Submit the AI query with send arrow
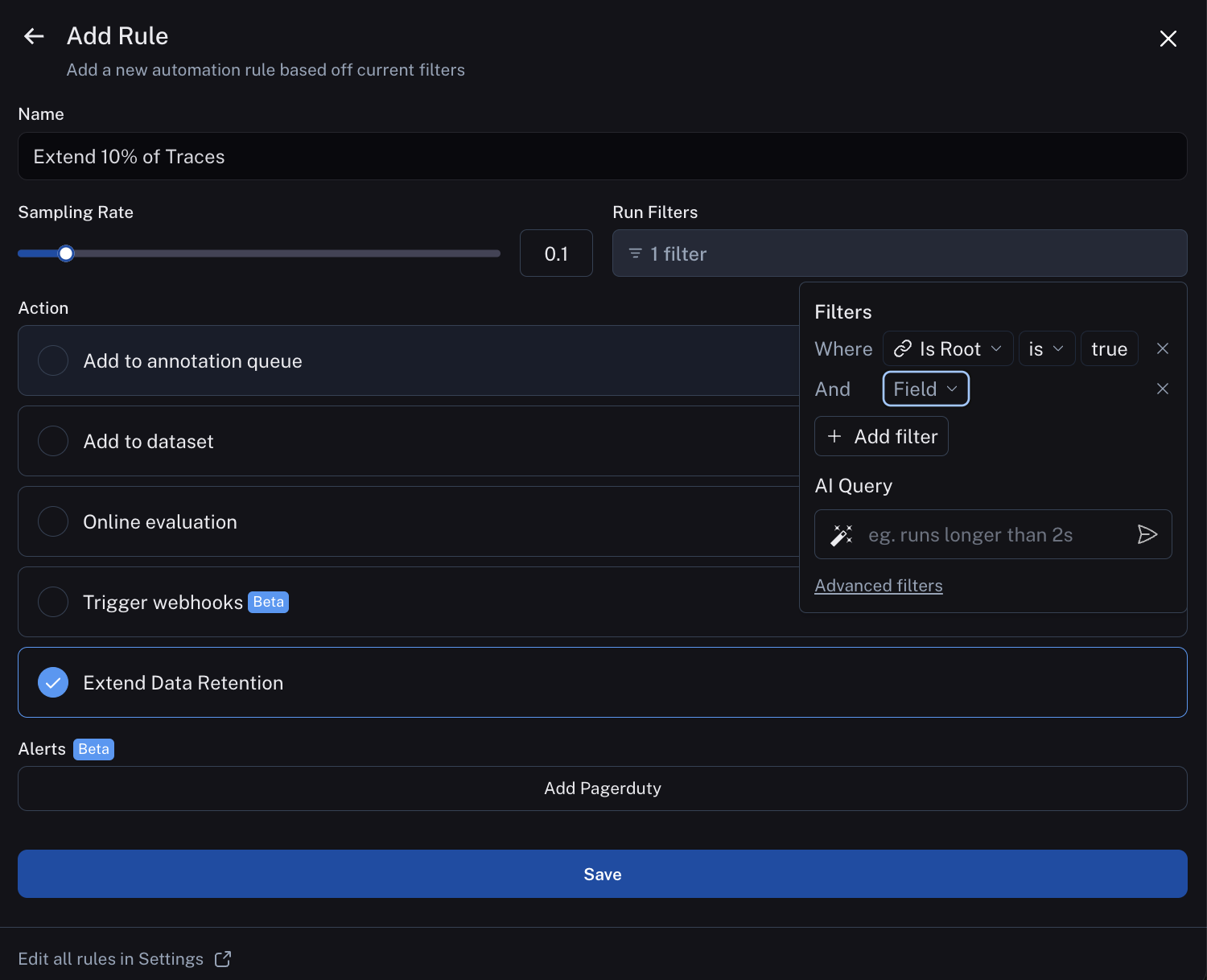 1147,534
